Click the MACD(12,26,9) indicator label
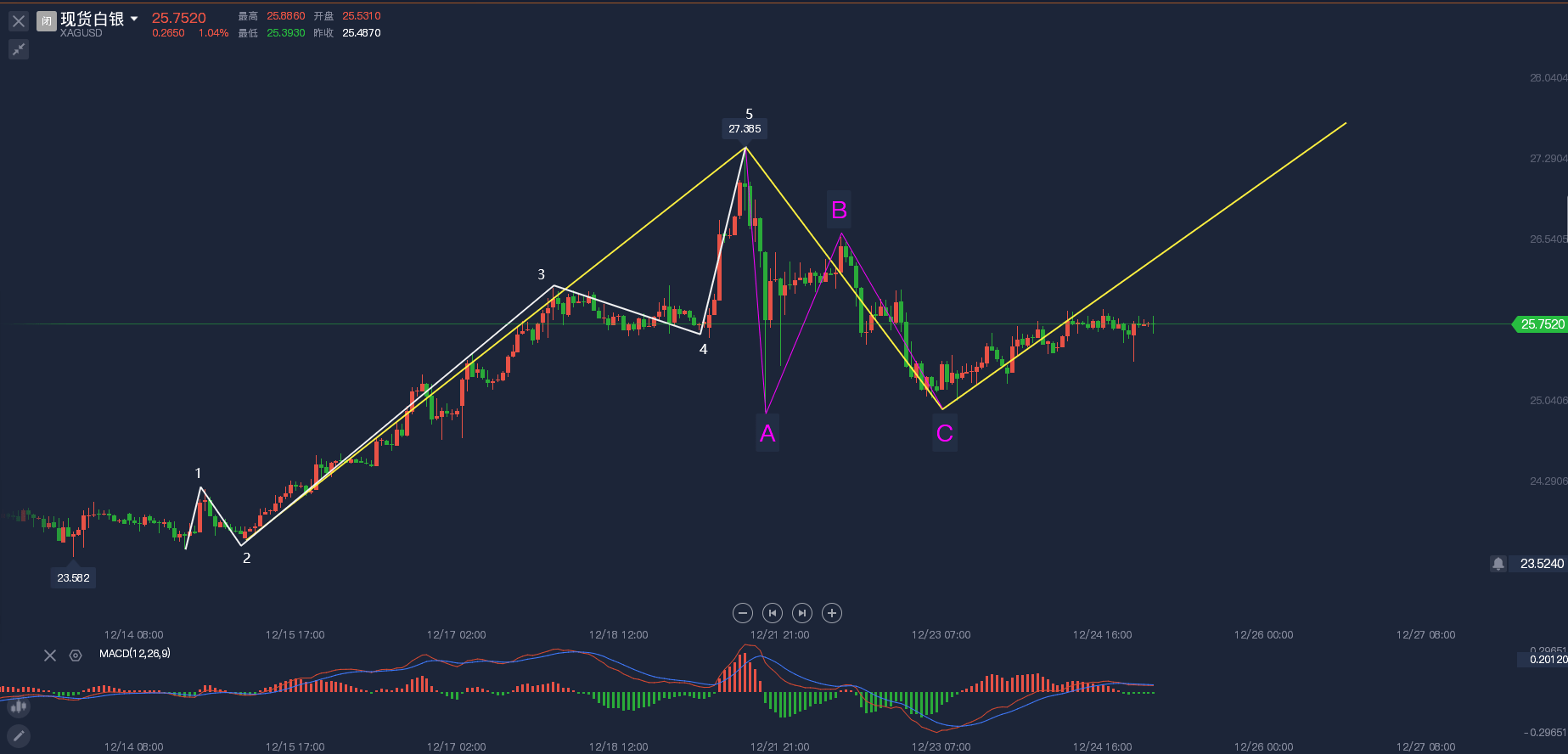 pos(135,654)
